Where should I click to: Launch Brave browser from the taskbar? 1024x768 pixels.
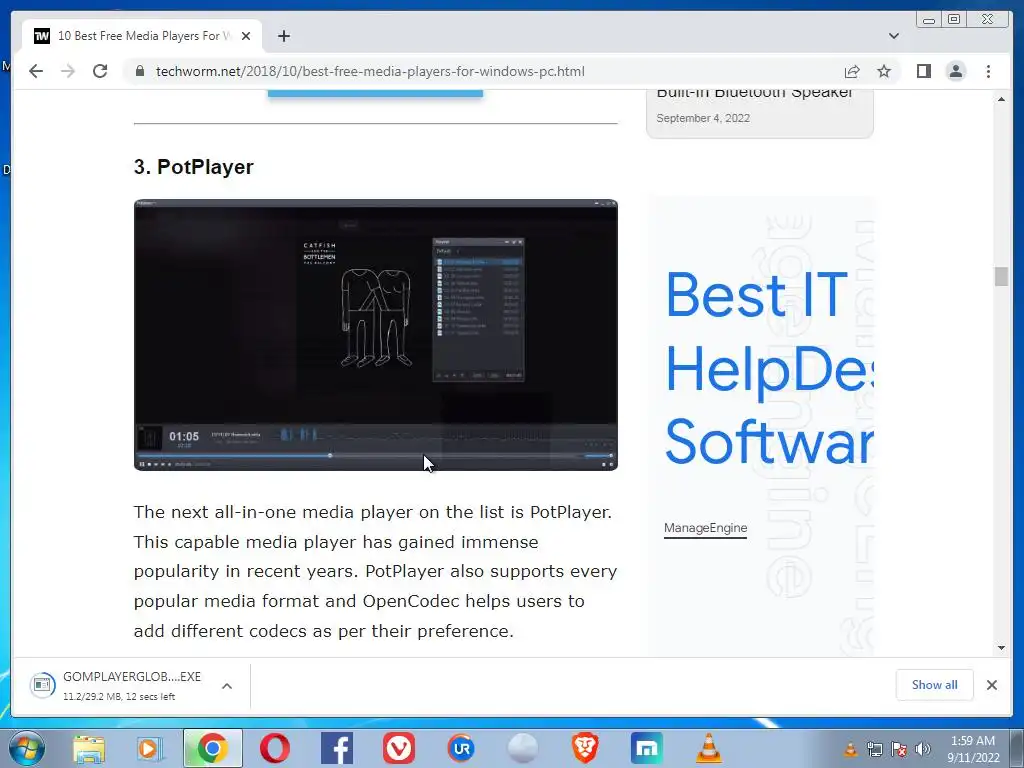[585, 748]
